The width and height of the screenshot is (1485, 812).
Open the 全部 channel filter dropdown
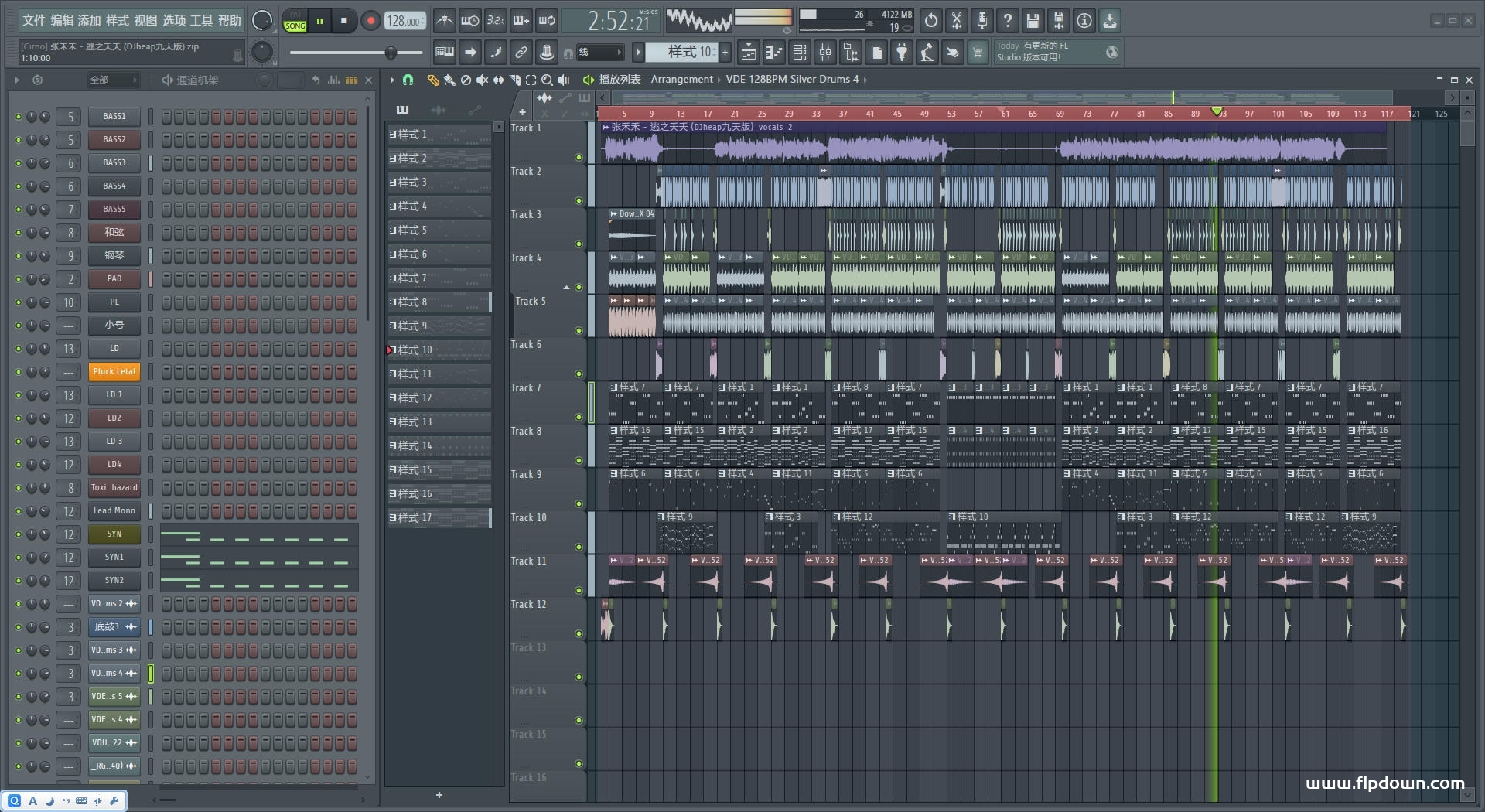[x=112, y=80]
